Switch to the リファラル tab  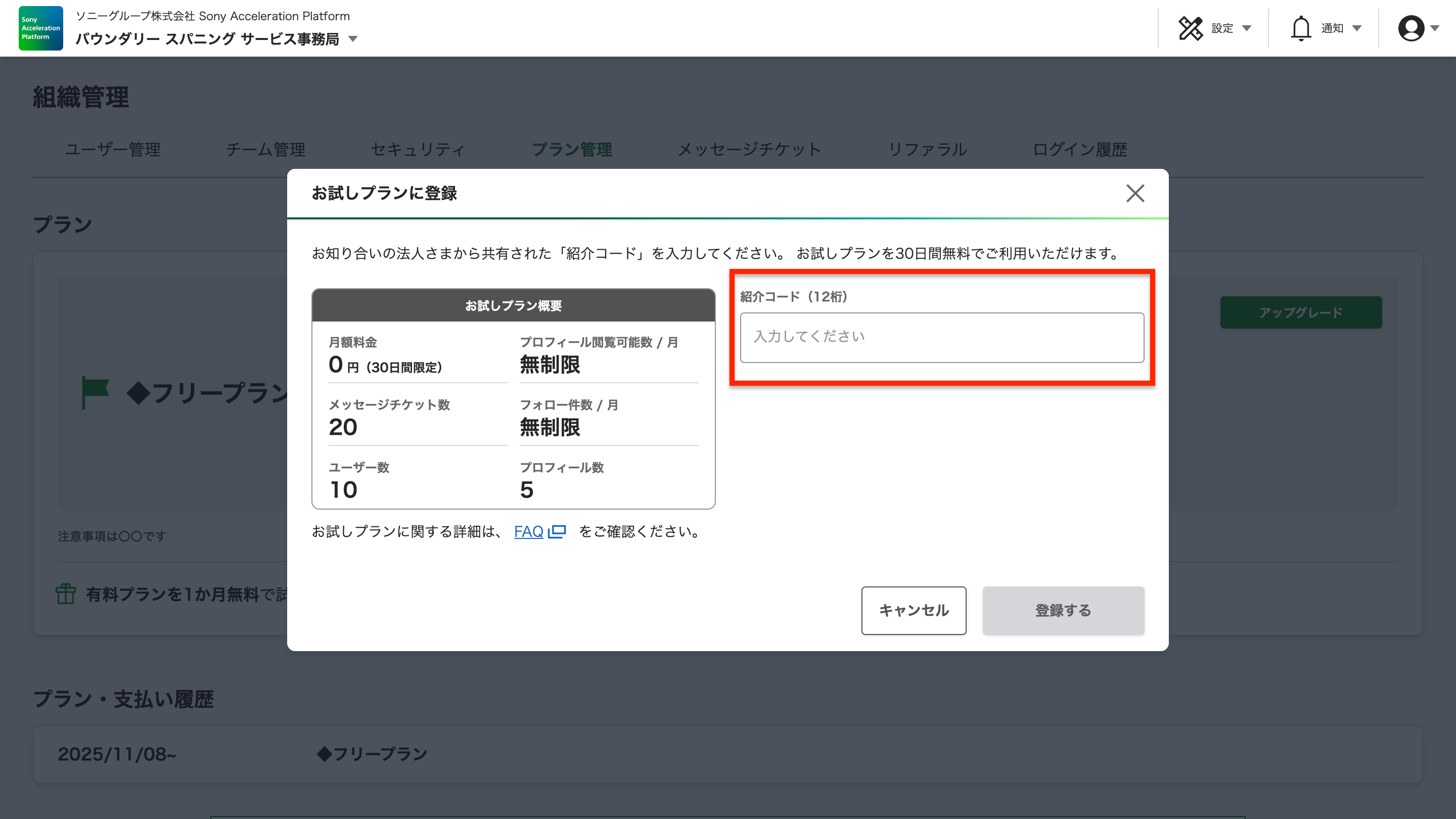pyautogui.click(x=927, y=150)
